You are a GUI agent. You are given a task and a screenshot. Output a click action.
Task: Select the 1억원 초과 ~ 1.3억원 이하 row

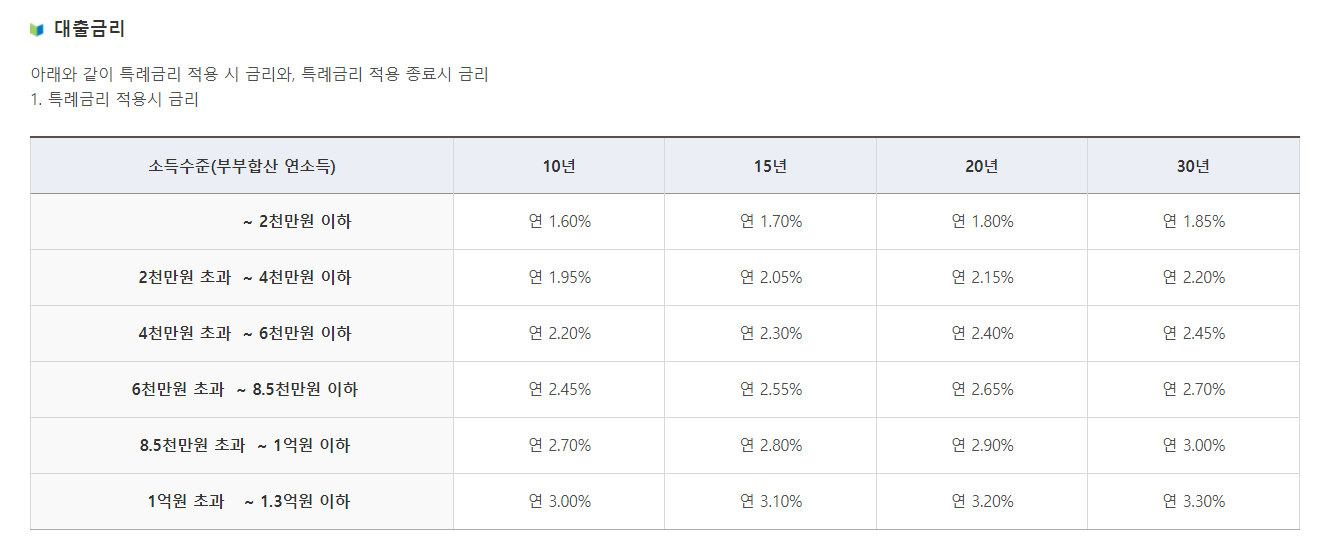point(665,502)
